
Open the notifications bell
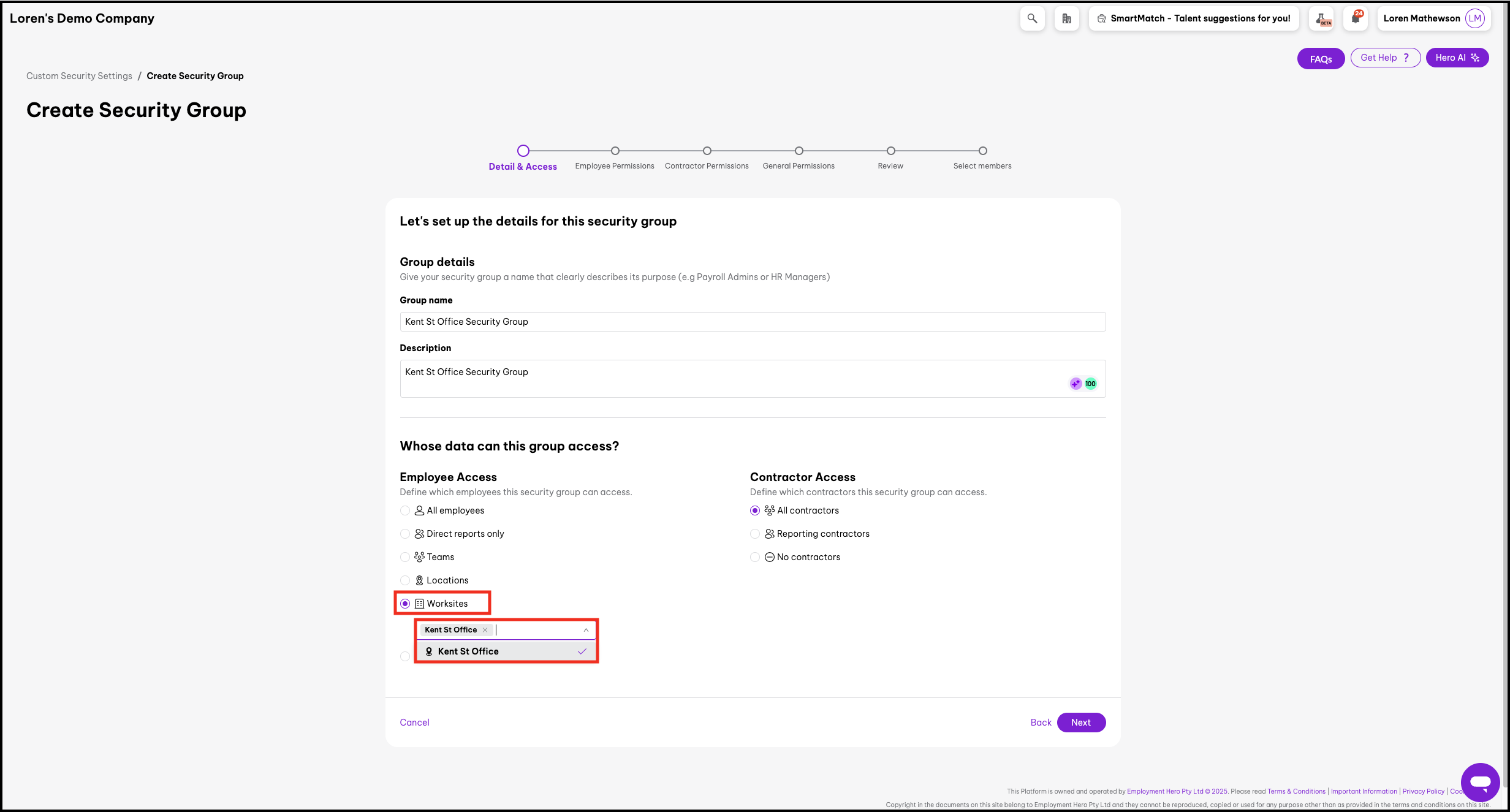1356,18
